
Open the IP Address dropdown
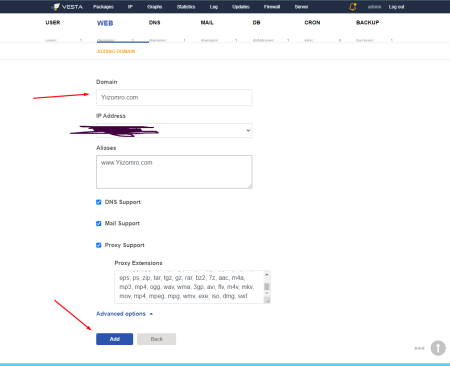pyautogui.click(x=174, y=130)
